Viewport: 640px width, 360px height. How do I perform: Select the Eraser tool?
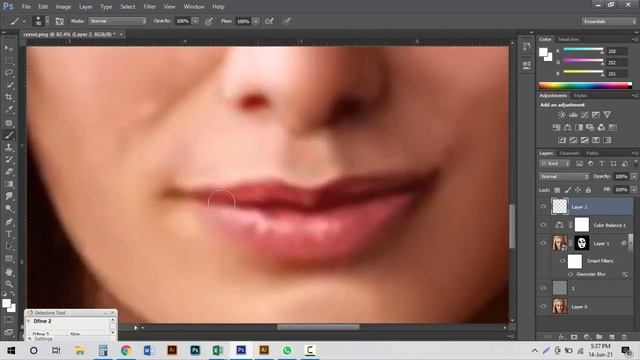(9, 172)
